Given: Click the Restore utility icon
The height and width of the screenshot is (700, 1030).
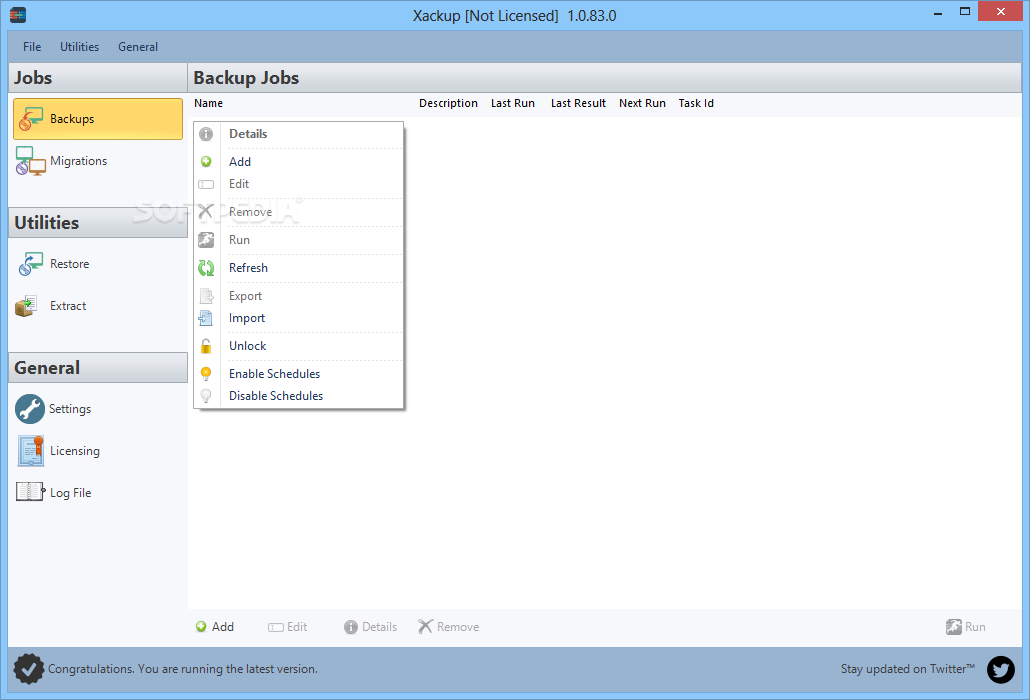Looking at the screenshot, I should tap(30, 264).
